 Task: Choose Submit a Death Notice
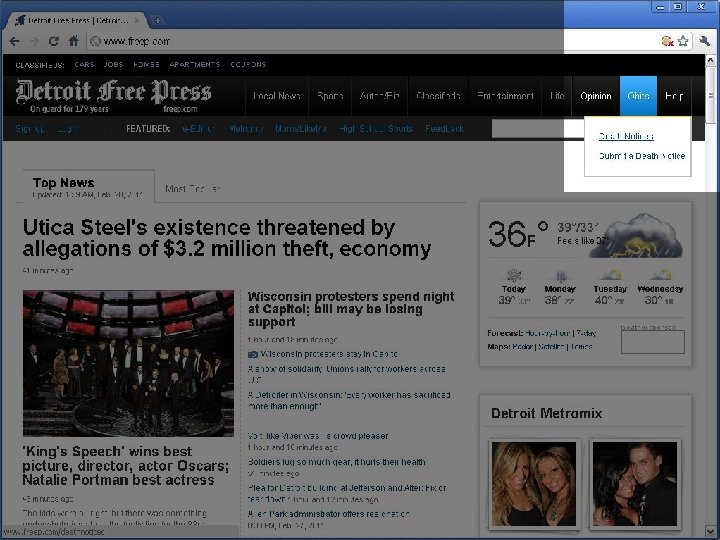click(x=642, y=156)
